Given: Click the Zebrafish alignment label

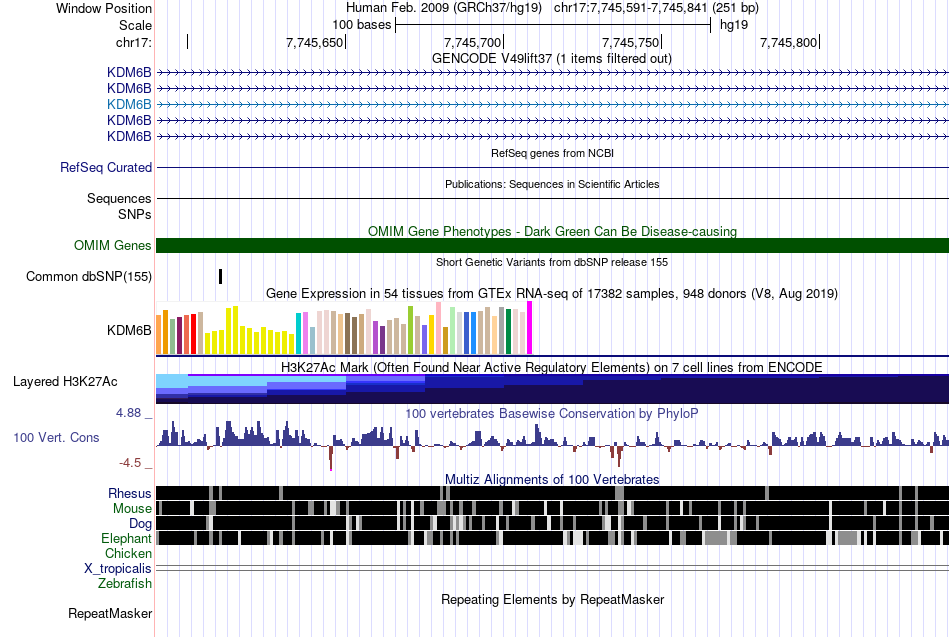Looking at the screenshot, I should (x=125, y=583).
